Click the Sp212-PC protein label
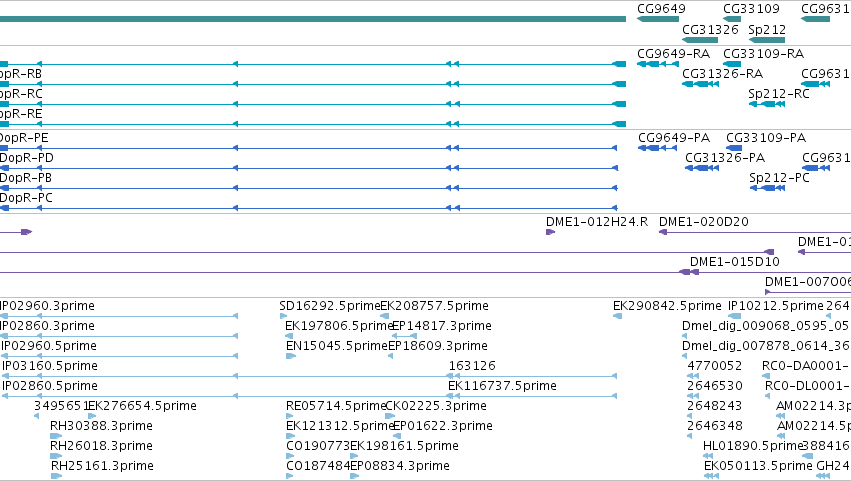Viewport: 851px width, 481px height. pos(779,178)
